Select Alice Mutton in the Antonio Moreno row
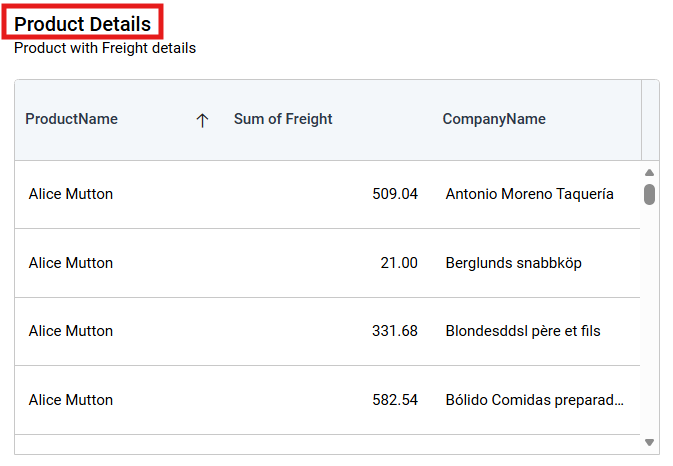 pyautogui.click(x=71, y=194)
